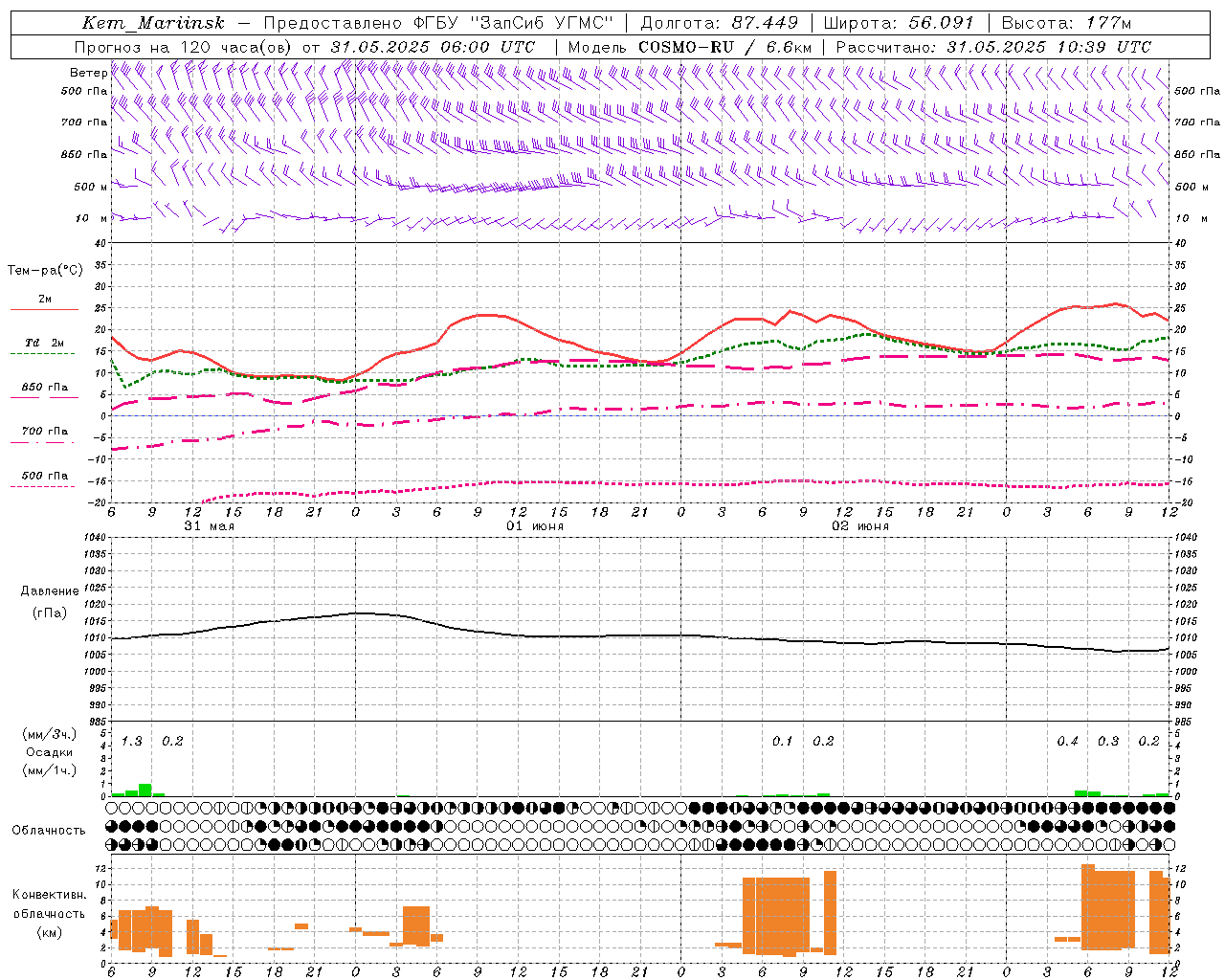Viewport: 1225px width, 980px height.
Task: Click the 'Тем-ра(°C)' temperature panel label
Action: (45, 271)
